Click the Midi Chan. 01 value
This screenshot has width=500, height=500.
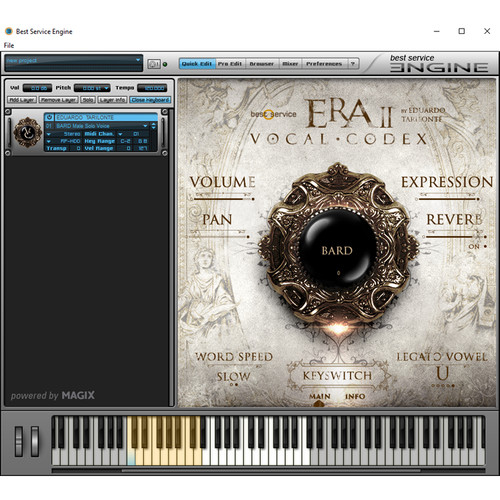click(x=136, y=134)
